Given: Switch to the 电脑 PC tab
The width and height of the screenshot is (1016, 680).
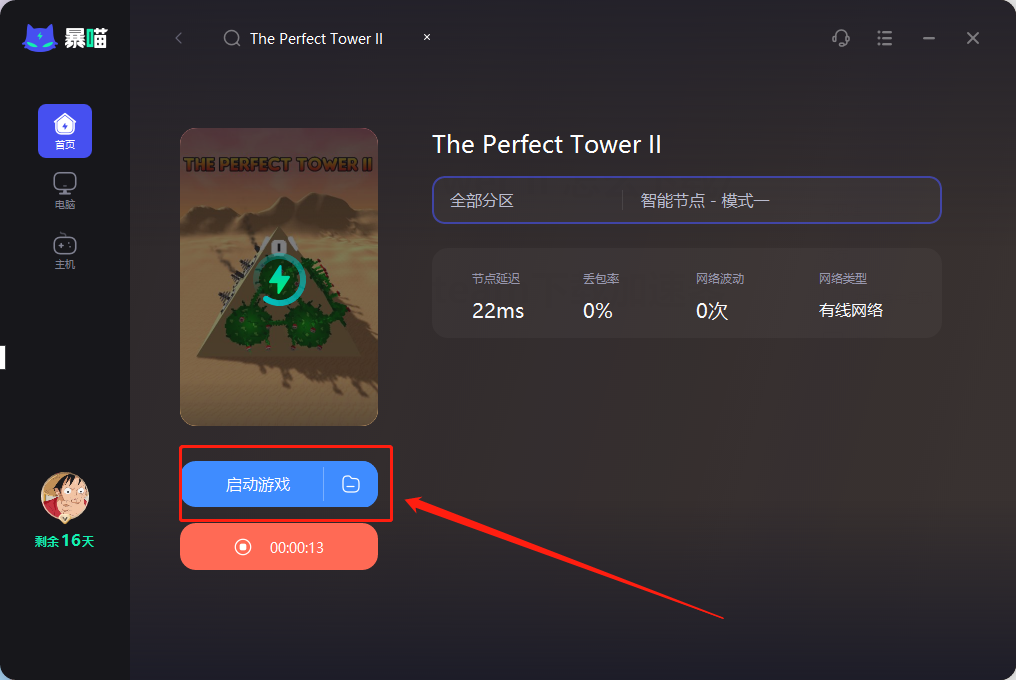Looking at the screenshot, I should pyautogui.click(x=65, y=191).
